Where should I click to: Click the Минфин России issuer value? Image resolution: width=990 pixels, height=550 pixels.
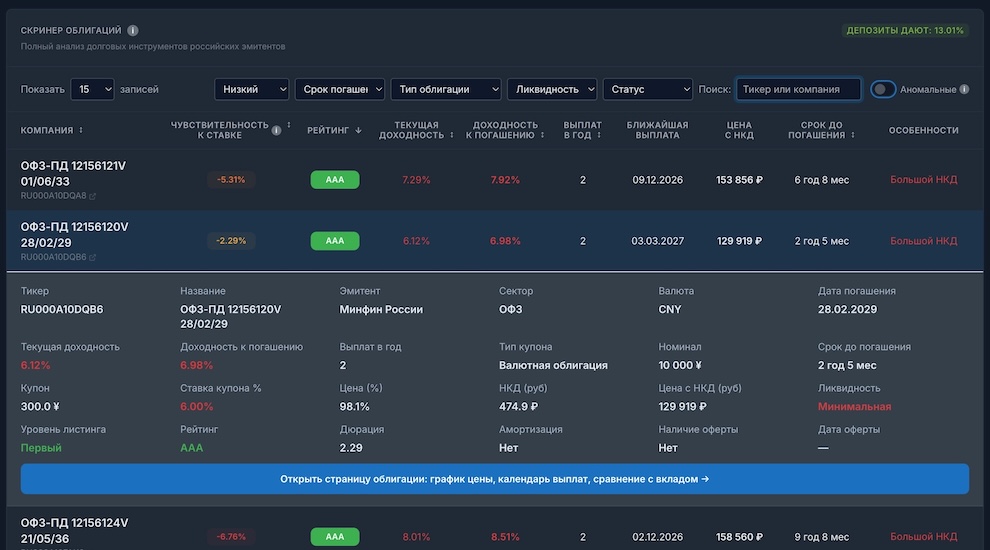381,309
